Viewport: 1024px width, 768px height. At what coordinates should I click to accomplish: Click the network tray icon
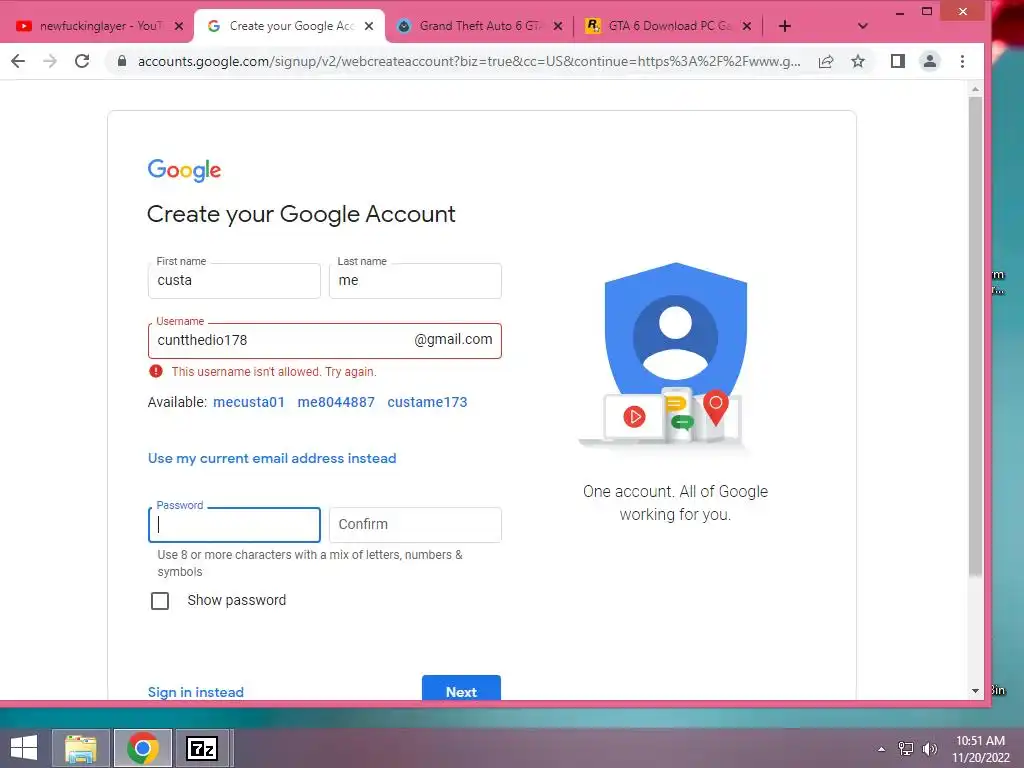click(906, 749)
